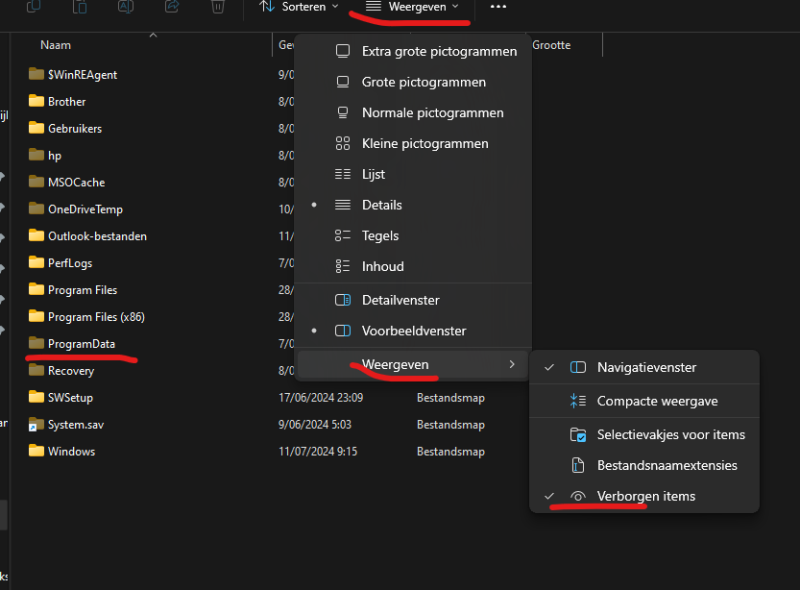The height and width of the screenshot is (590, 800).
Task: Toggle the Navigatievenster pane
Action: point(646,367)
